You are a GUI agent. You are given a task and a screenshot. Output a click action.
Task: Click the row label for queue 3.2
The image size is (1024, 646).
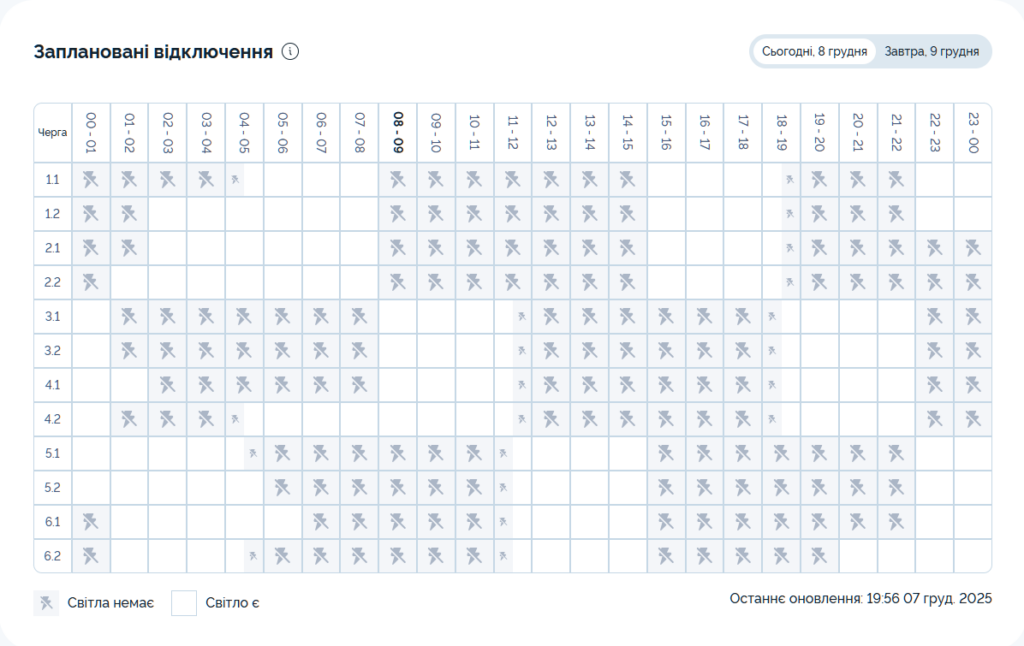tap(53, 351)
